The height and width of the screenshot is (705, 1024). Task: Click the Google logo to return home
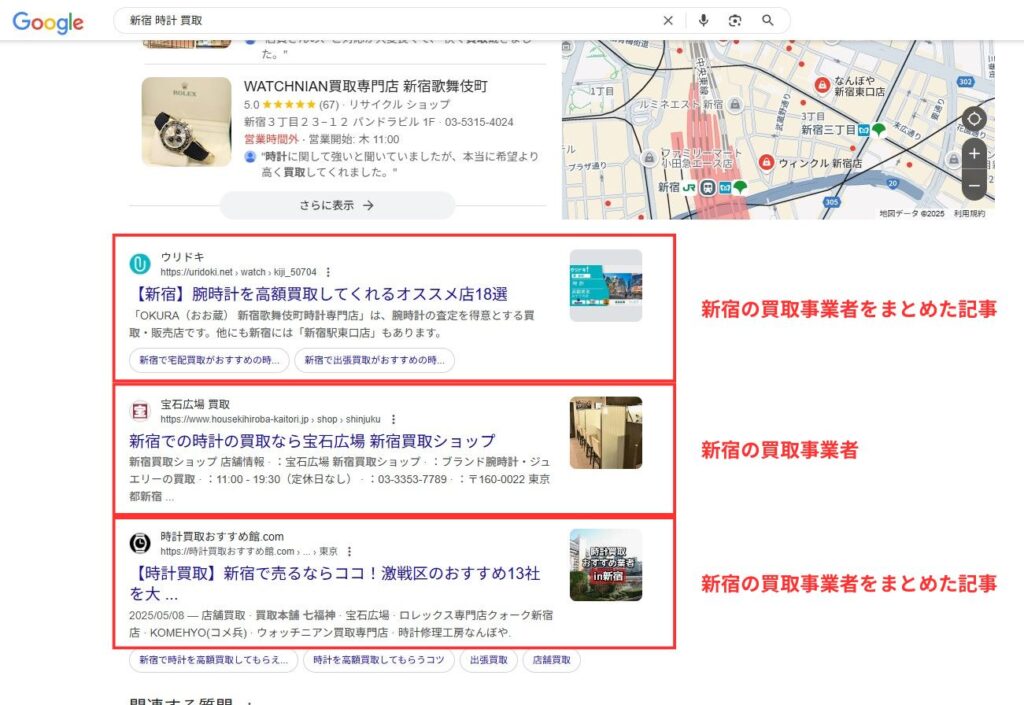(48, 20)
